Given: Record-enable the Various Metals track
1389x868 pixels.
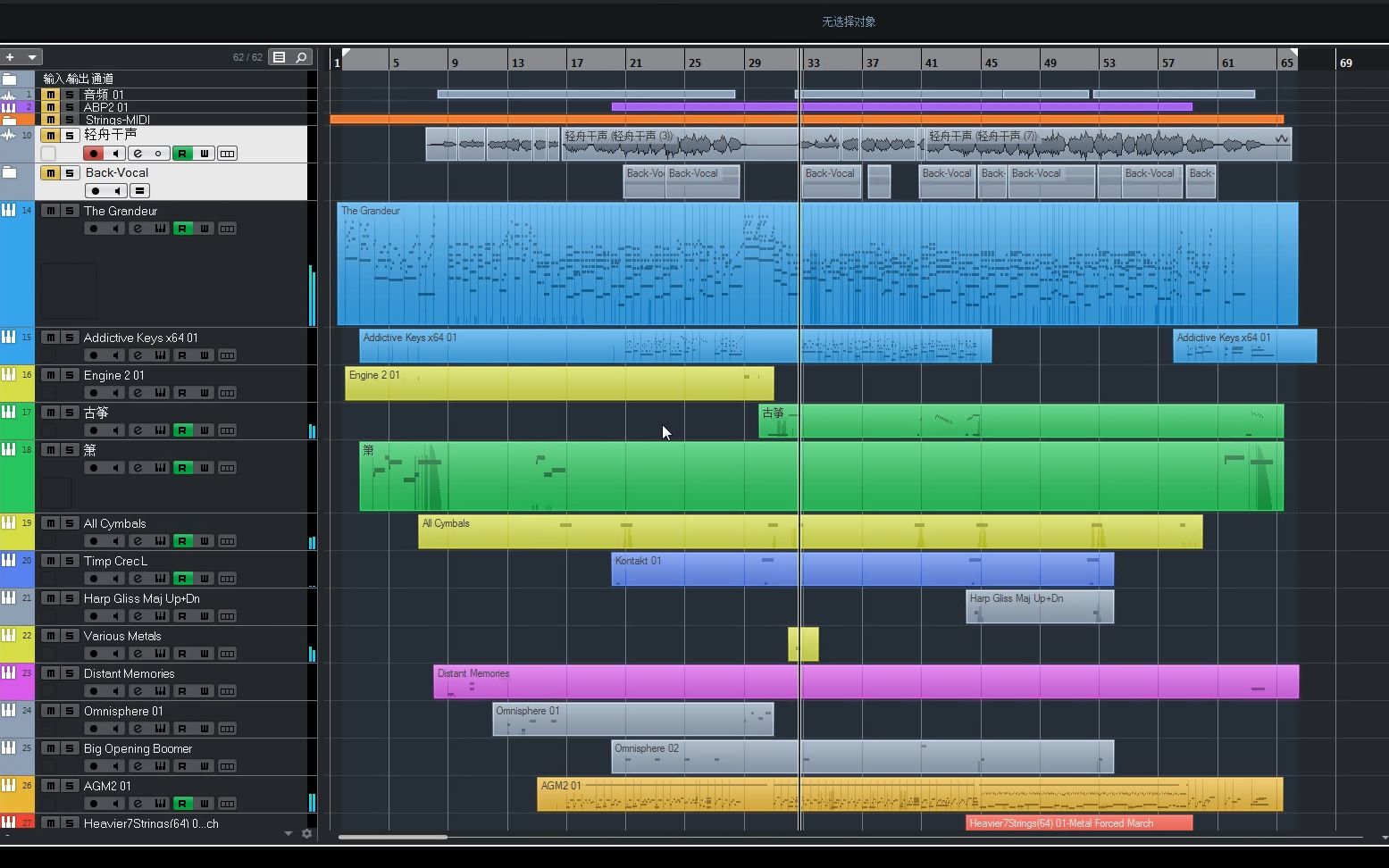Looking at the screenshot, I should click(94, 654).
